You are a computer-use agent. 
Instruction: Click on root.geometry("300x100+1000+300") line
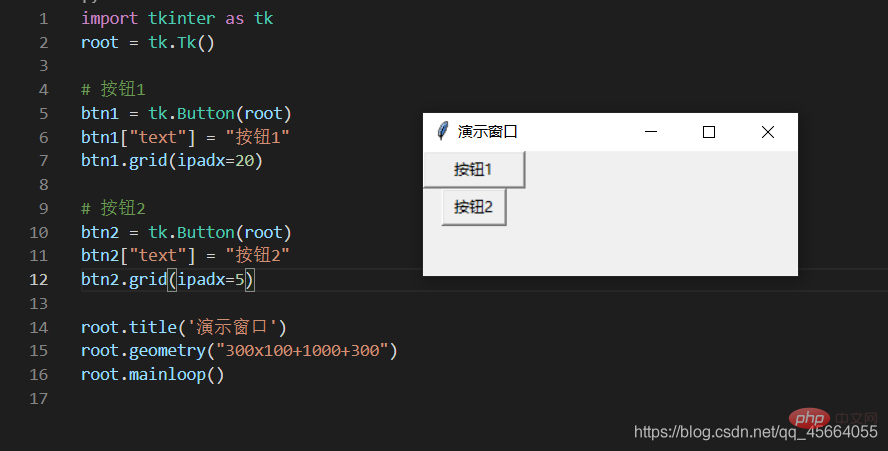(x=240, y=351)
